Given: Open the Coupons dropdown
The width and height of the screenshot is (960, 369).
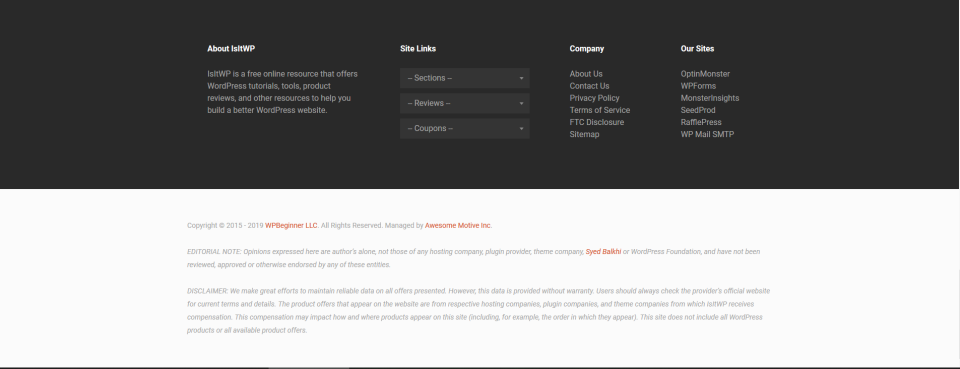Looking at the screenshot, I should click(x=465, y=129).
